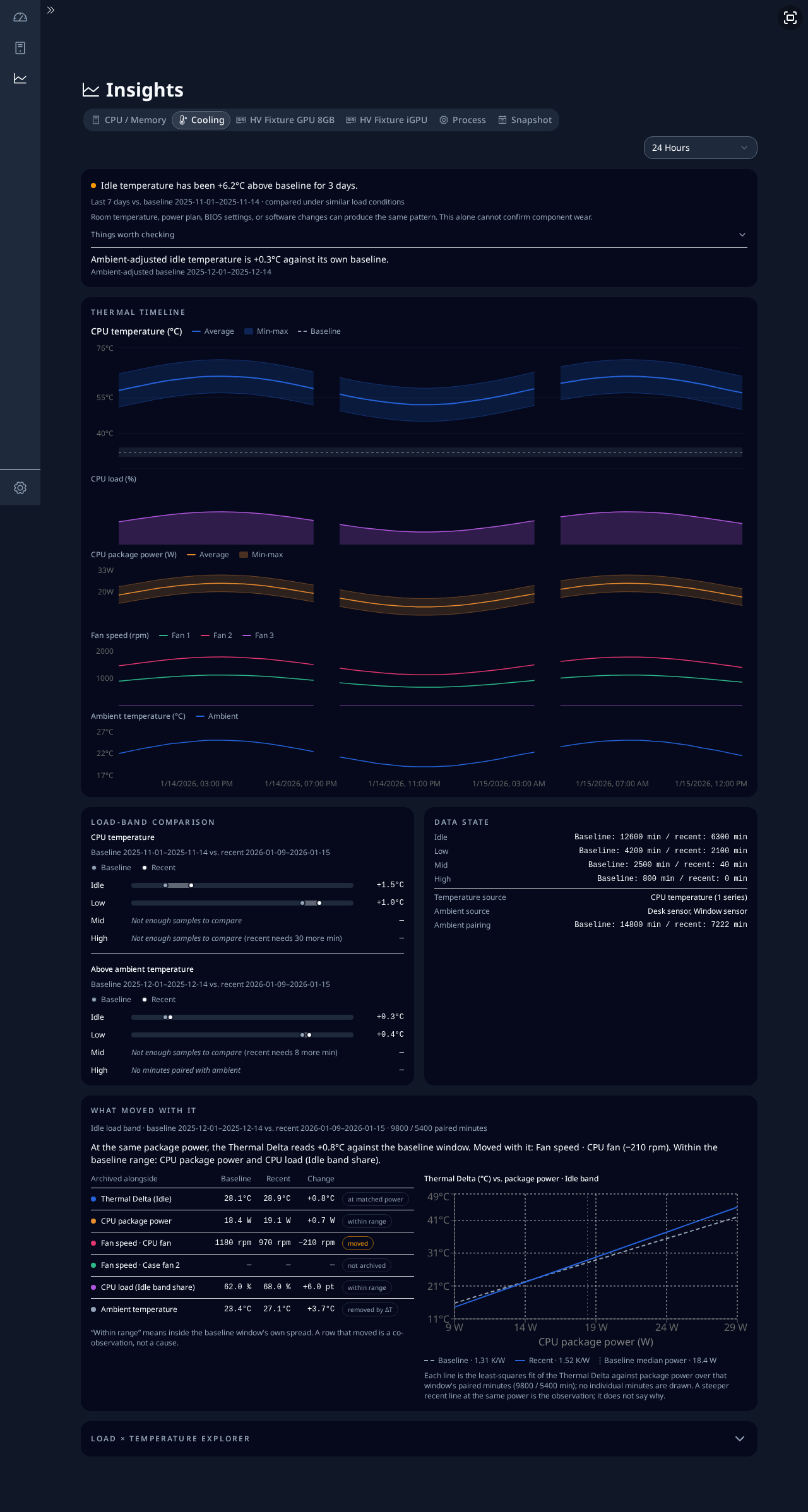Screen dimensions: 808x1512
Task: Expand the Load × Temperature Explorer panel
Action: 419,1439
